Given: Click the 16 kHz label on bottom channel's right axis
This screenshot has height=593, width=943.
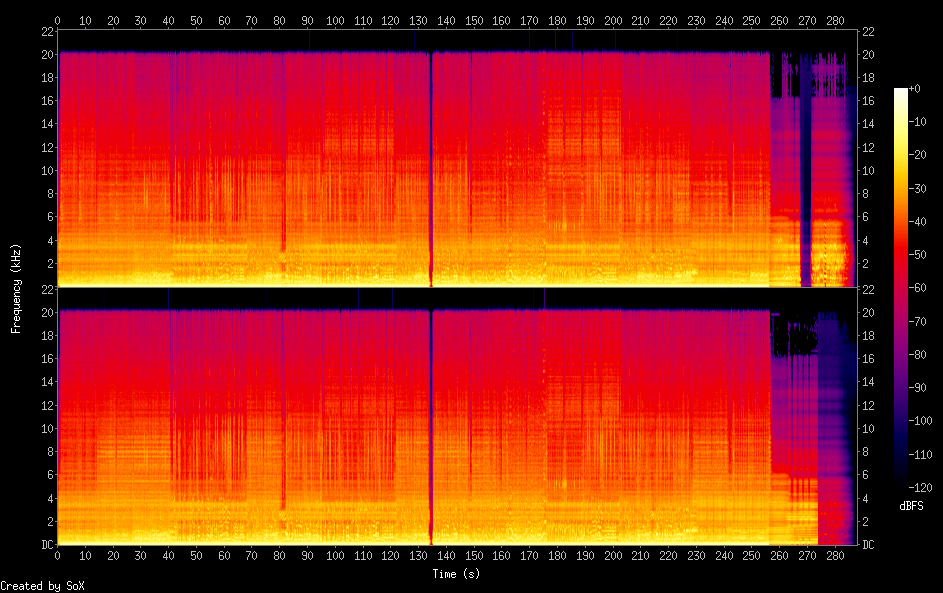Looking at the screenshot, I should coord(867,359).
